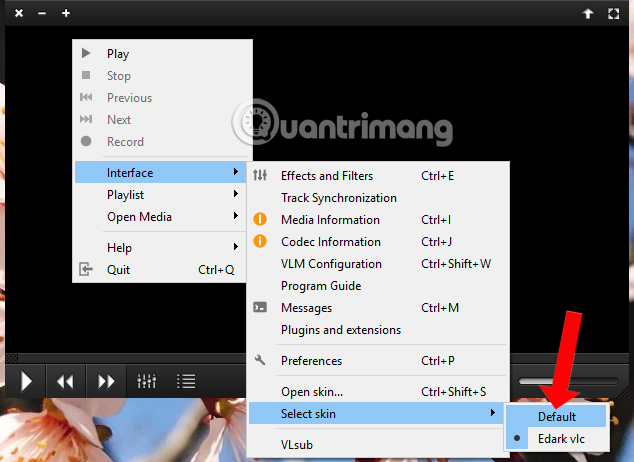Expand the Help submenu arrow
This screenshot has height=462, width=634.
(x=235, y=247)
